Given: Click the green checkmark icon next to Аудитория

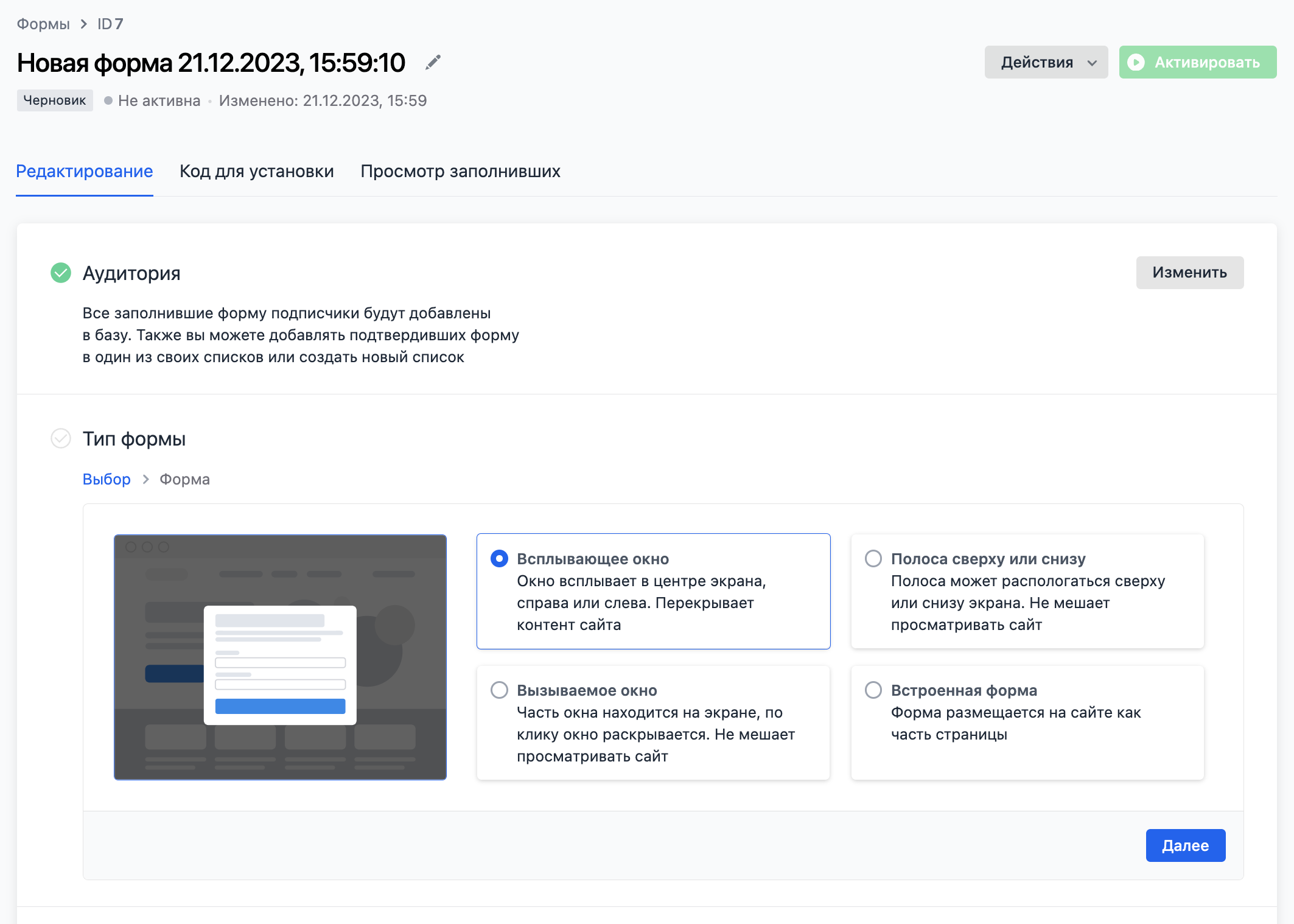Looking at the screenshot, I should [61, 273].
